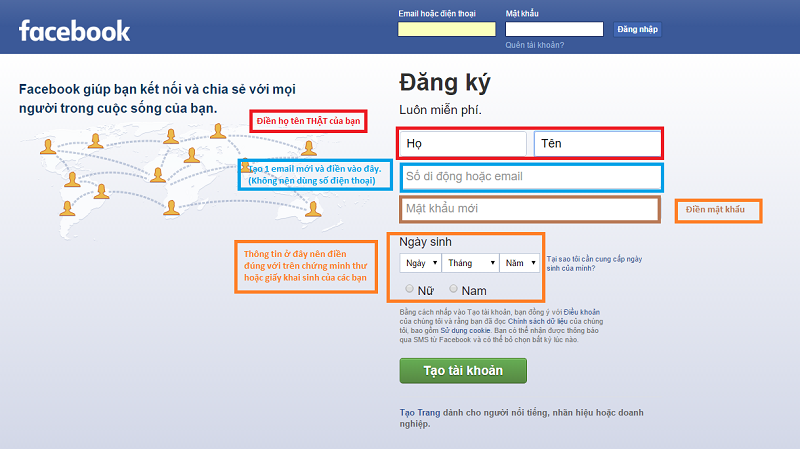Click the Họ name field

pos(463,143)
